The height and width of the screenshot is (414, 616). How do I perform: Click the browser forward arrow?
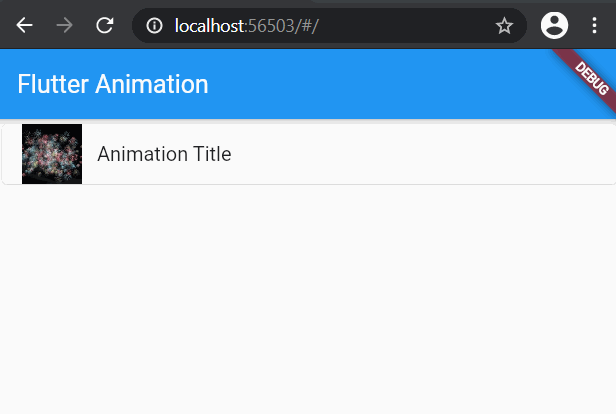[64, 26]
